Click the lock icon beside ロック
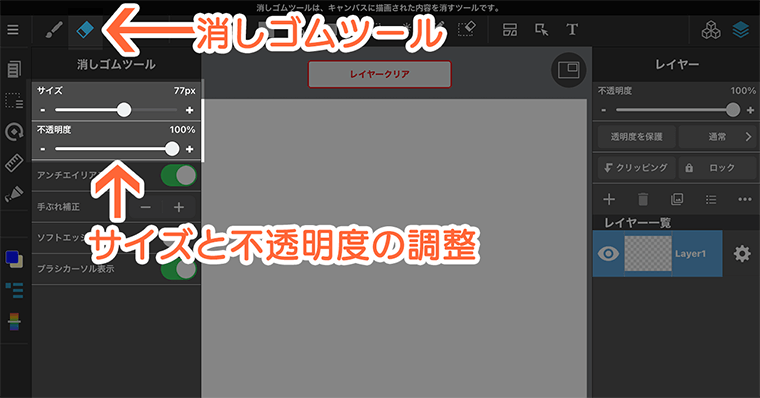Viewport: 760px width, 398px height. [x=689, y=168]
